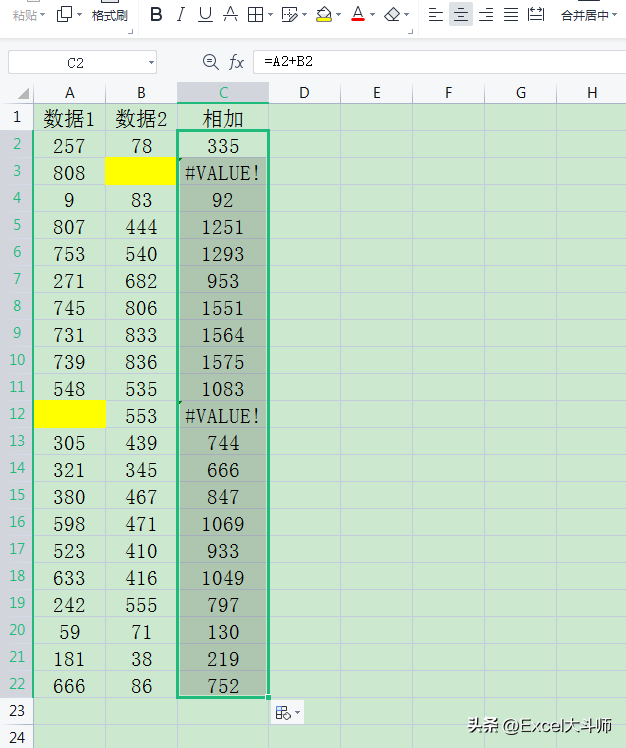Select column E header
The height and width of the screenshot is (748, 626).
pos(376,92)
